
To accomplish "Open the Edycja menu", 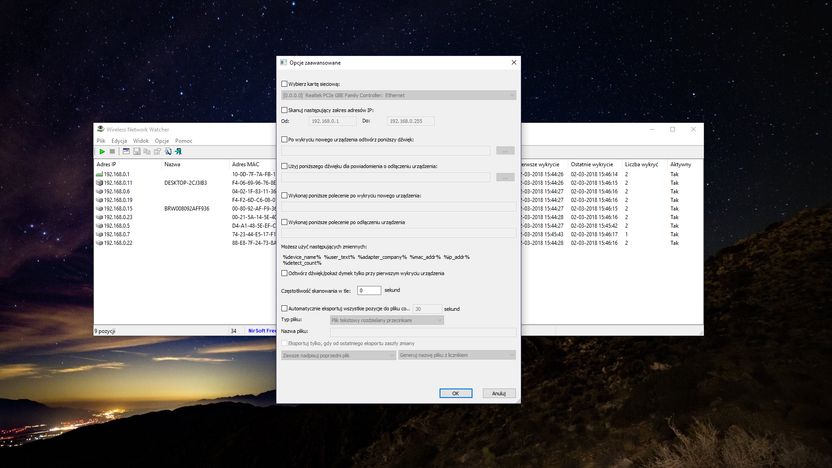I will click(x=119, y=141).
